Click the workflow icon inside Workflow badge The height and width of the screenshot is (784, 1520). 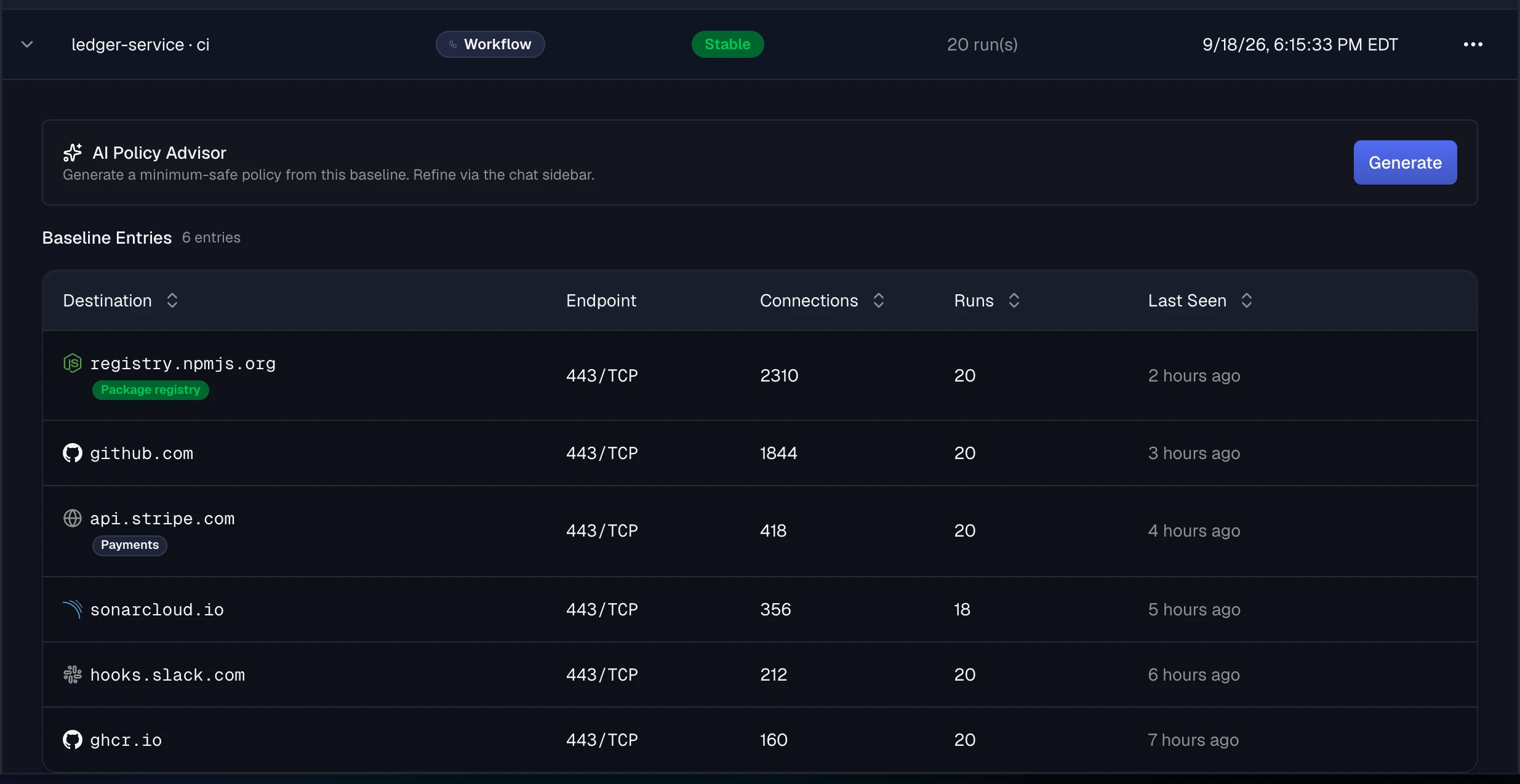click(x=453, y=44)
